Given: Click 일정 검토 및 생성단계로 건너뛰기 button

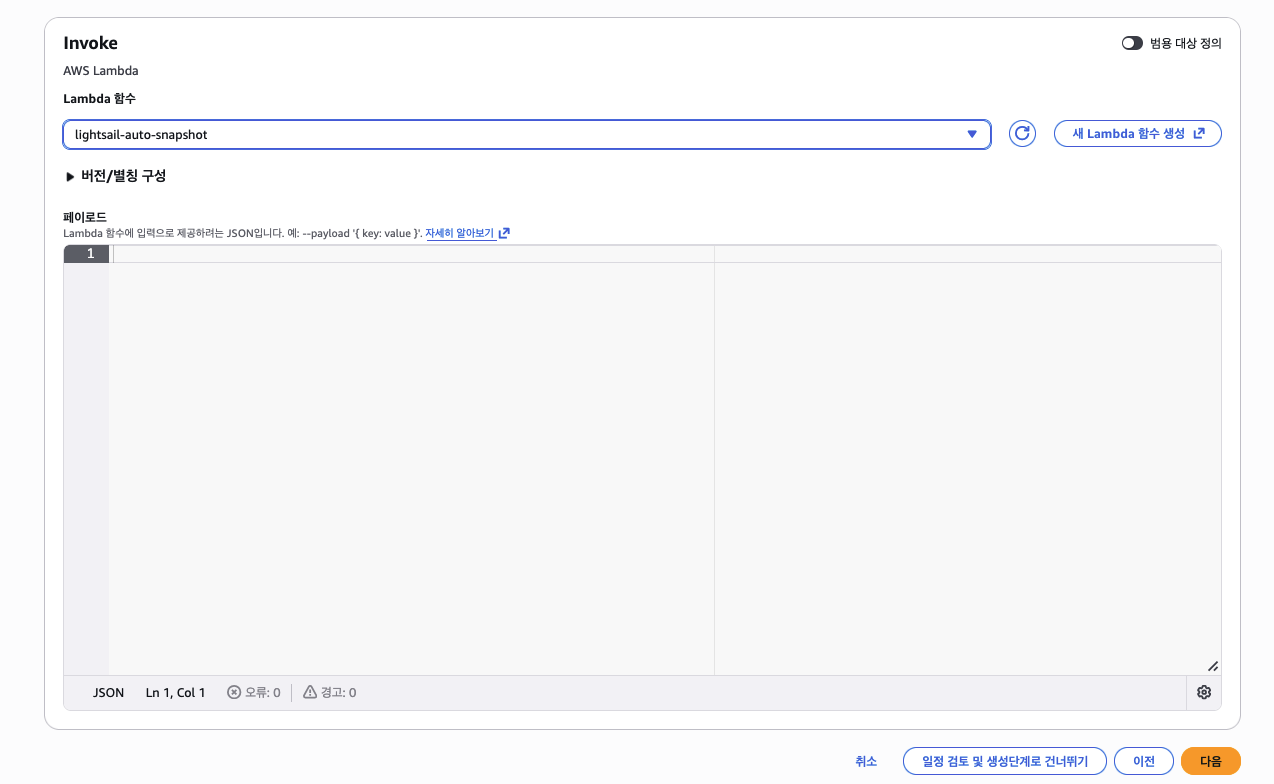Looking at the screenshot, I should point(1004,761).
